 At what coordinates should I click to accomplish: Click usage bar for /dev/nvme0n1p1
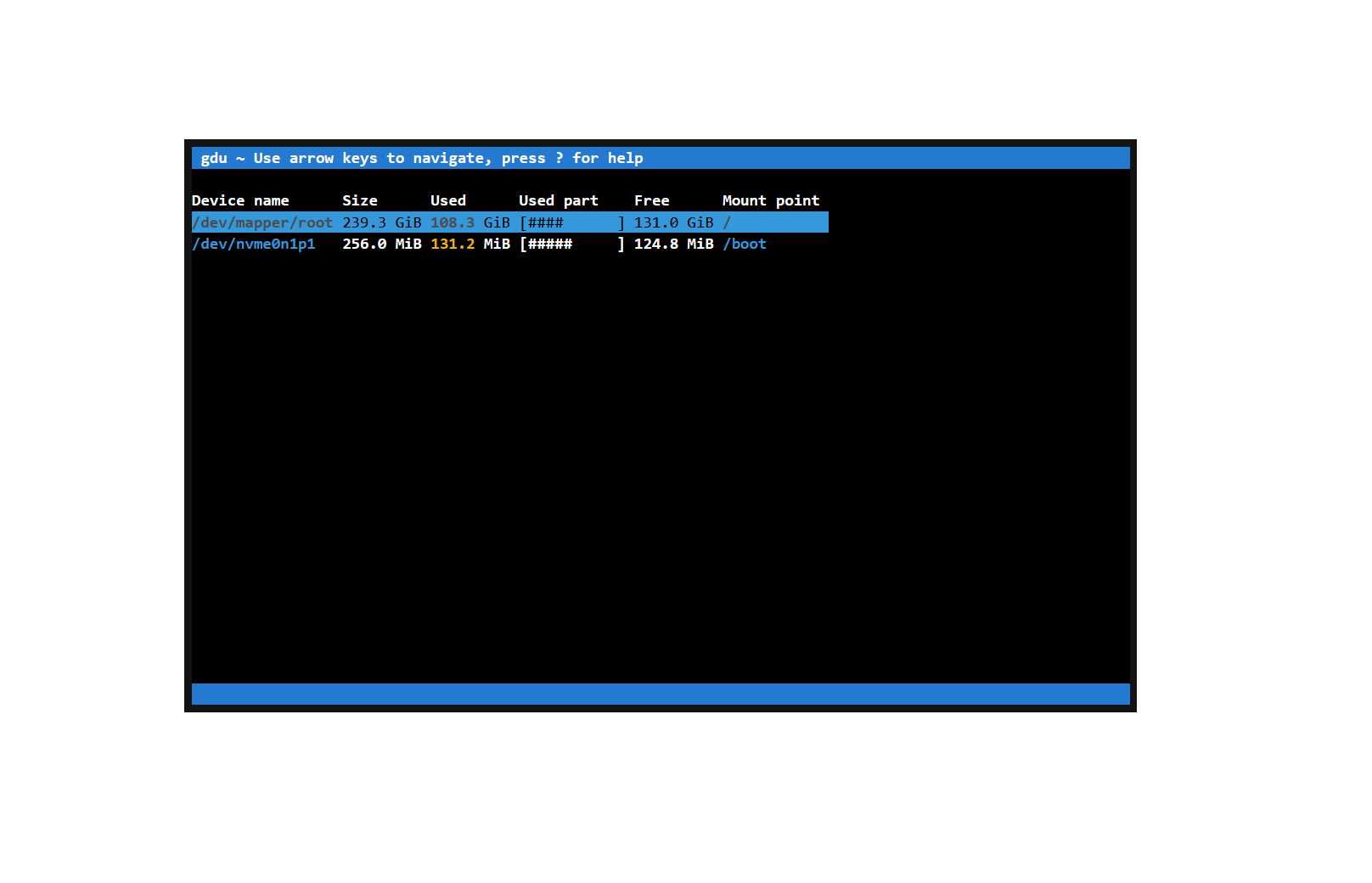(571, 244)
